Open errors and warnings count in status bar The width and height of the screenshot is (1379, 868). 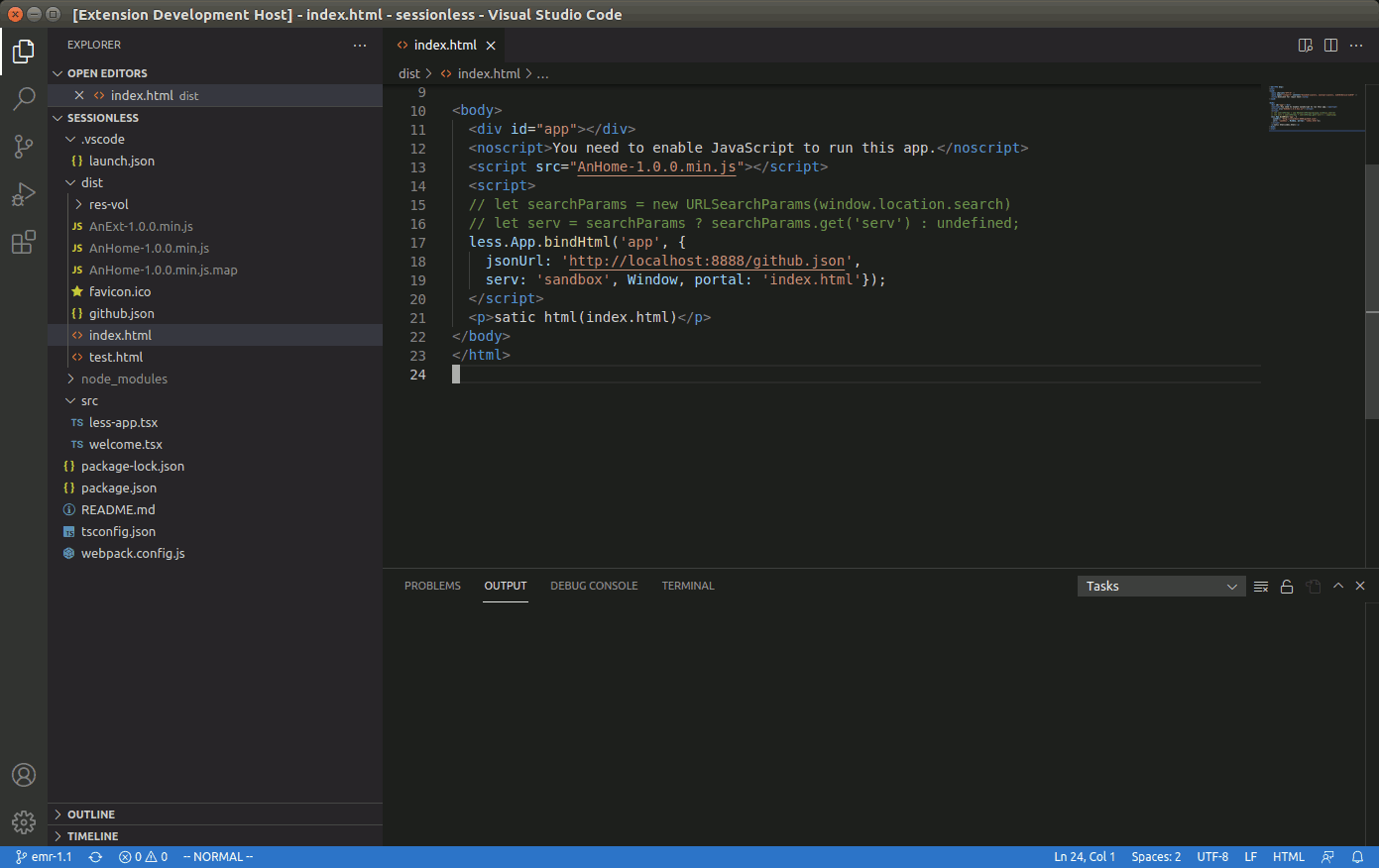tap(143, 857)
